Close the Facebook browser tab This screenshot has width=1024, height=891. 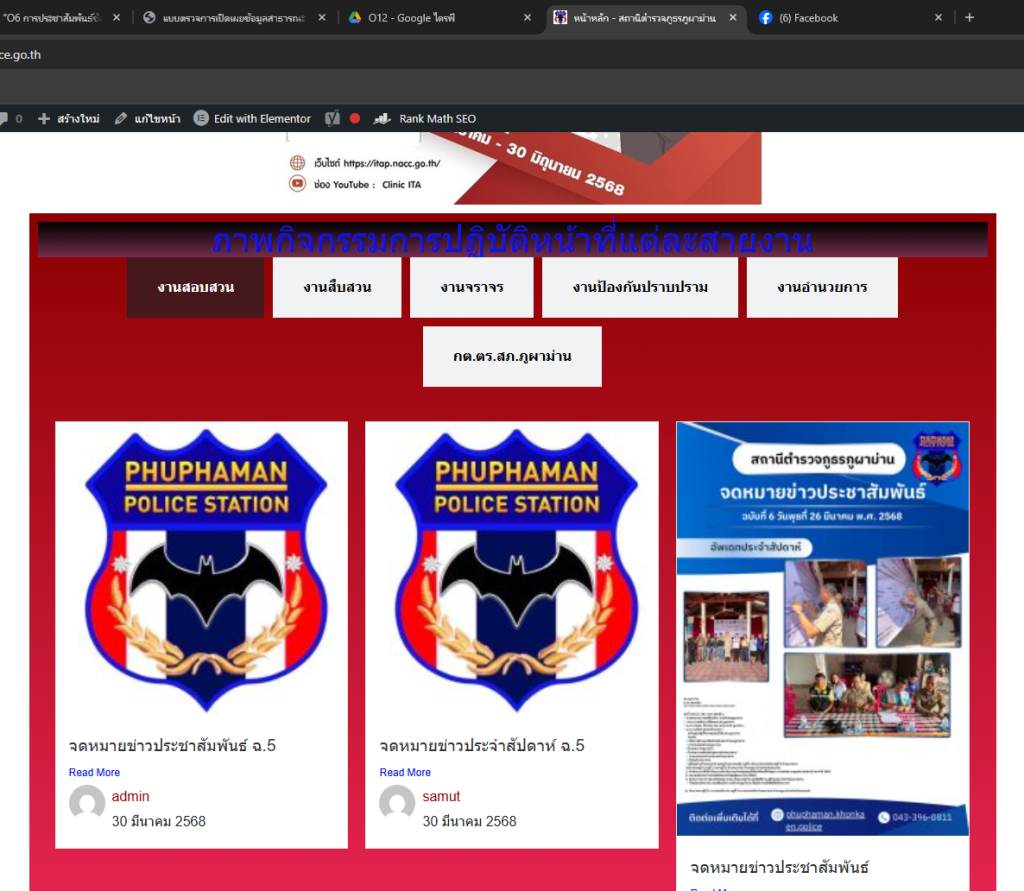[x=938, y=18]
